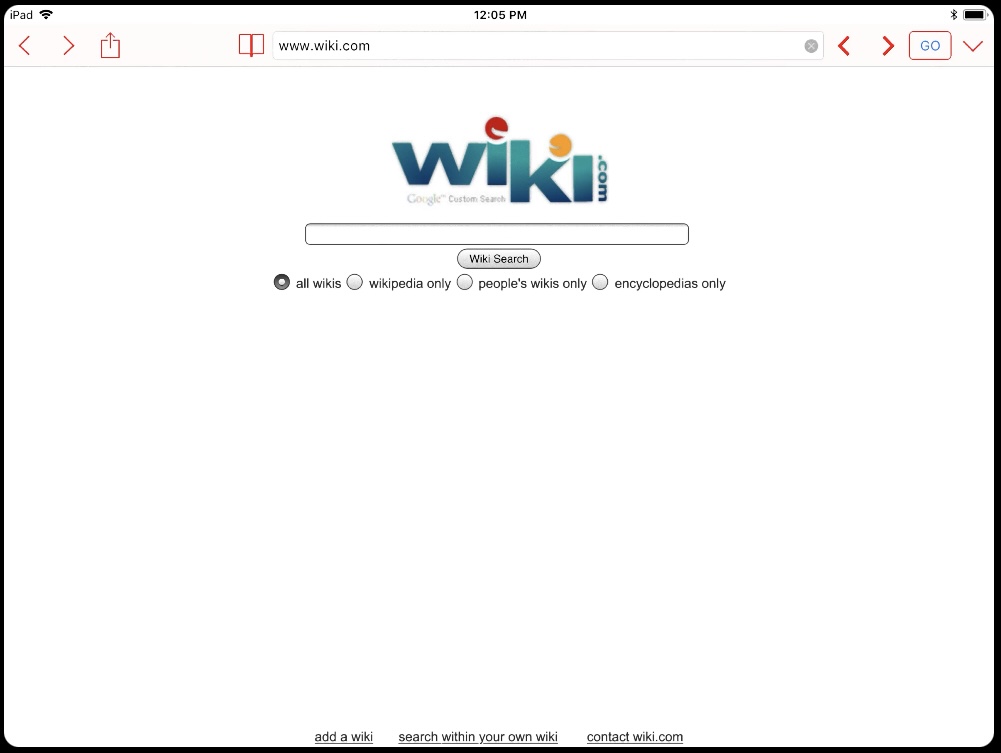This screenshot has height=753, width=1001.
Task: Select the 'encyclopedias only' radio option
Action: point(600,282)
